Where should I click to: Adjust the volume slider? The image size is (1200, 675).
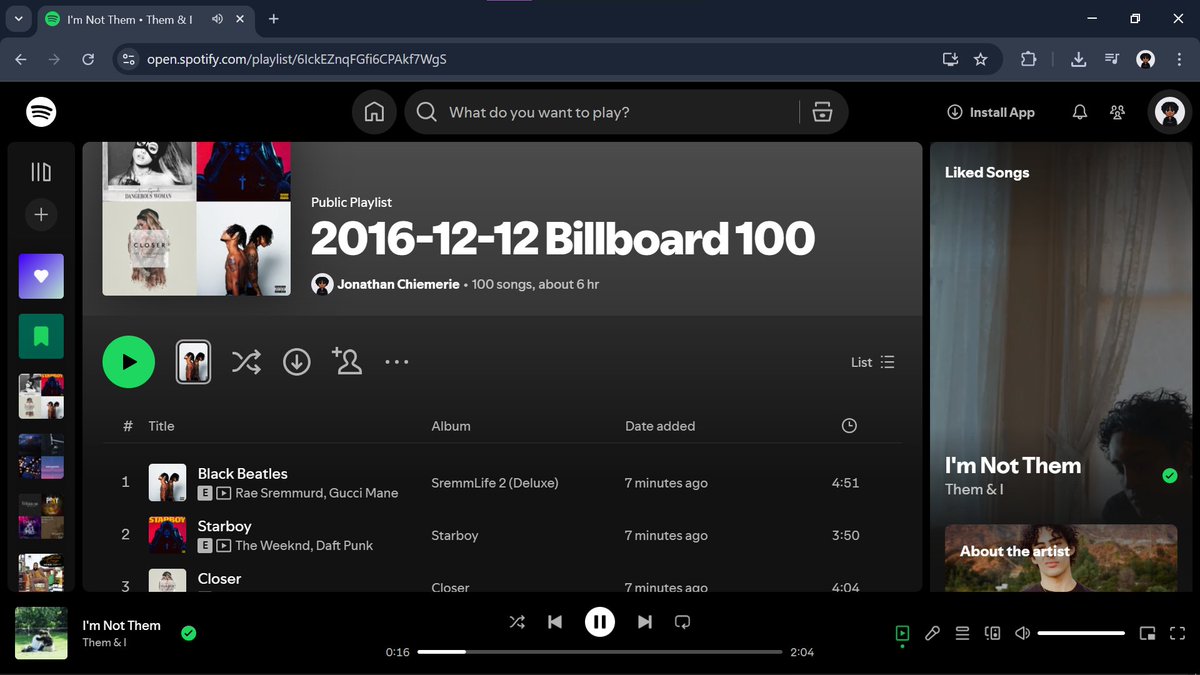coord(1081,633)
